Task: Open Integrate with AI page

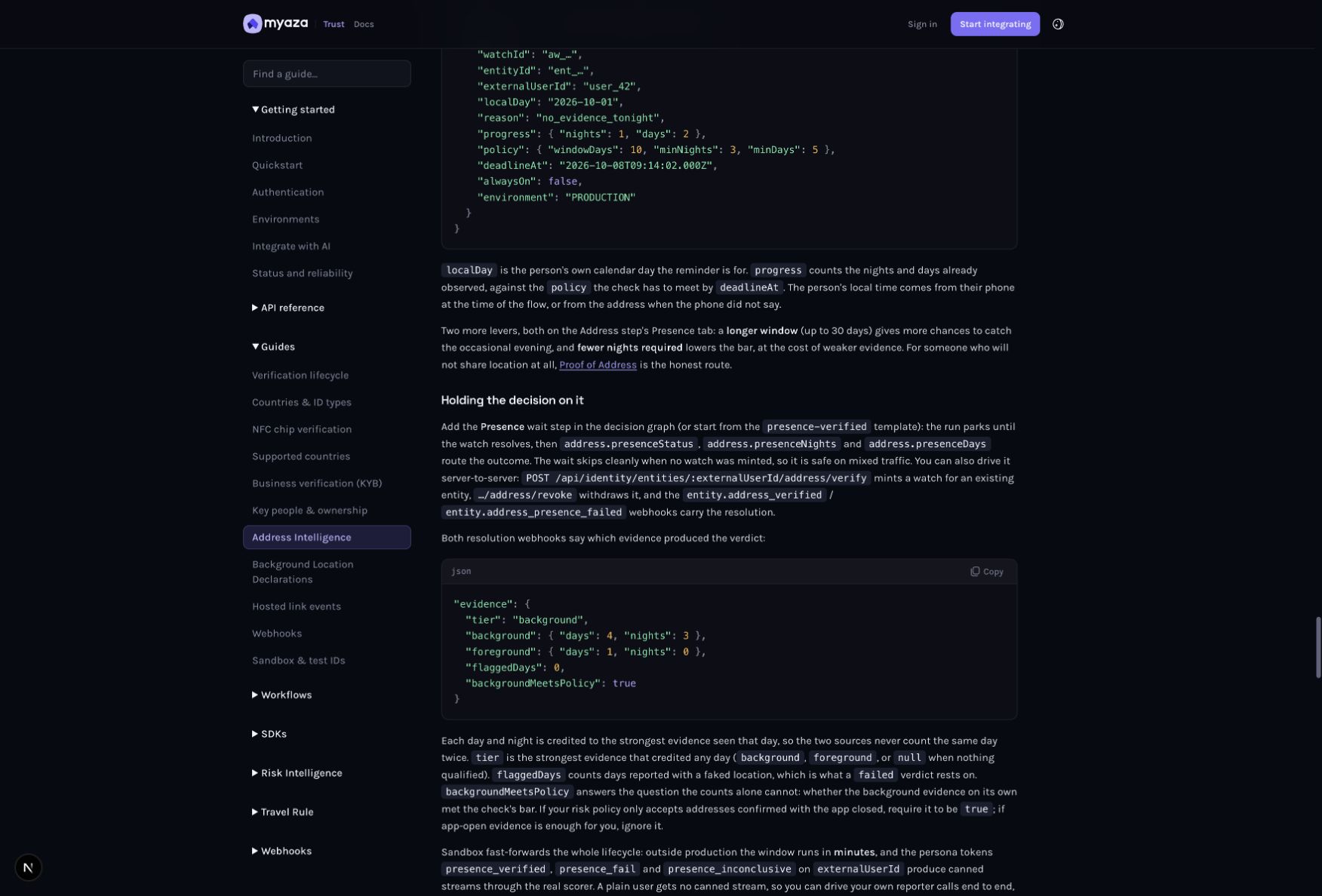Action: [291, 247]
